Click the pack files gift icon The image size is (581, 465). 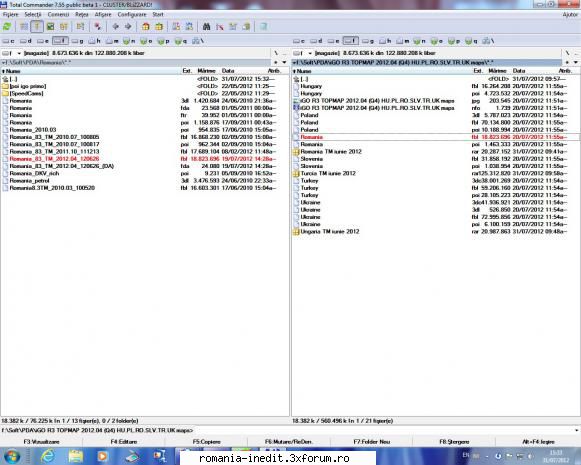point(146,27)
